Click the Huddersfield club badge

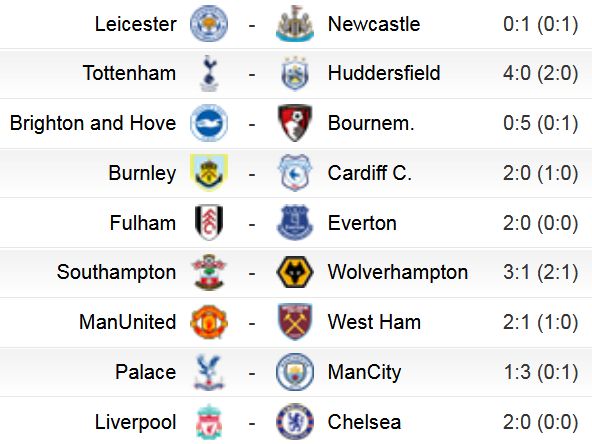[x=295, y=73]
